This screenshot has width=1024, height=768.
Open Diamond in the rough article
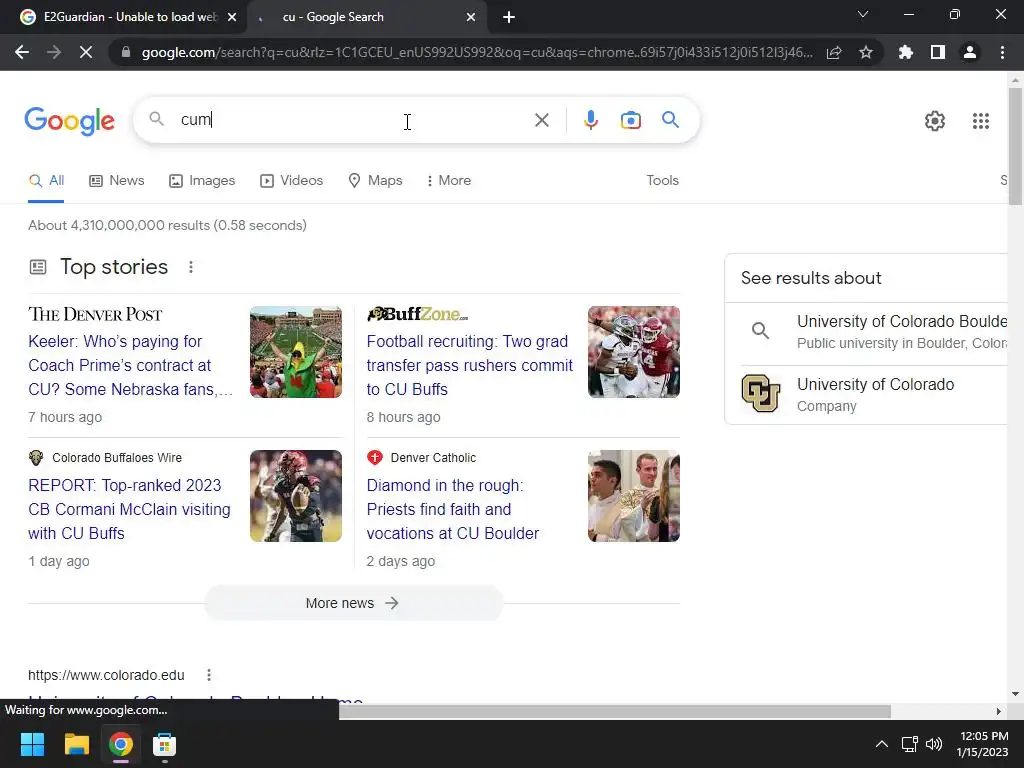(453, 509)
